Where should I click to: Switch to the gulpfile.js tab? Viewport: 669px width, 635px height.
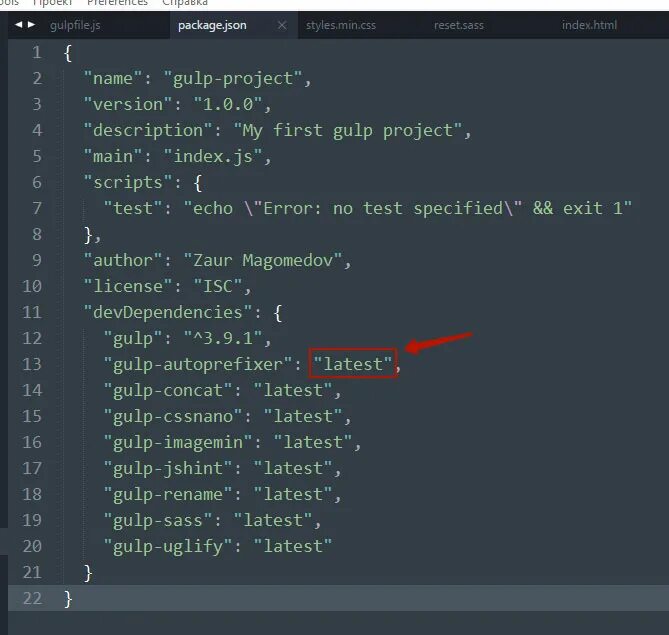tap(75, 25)
